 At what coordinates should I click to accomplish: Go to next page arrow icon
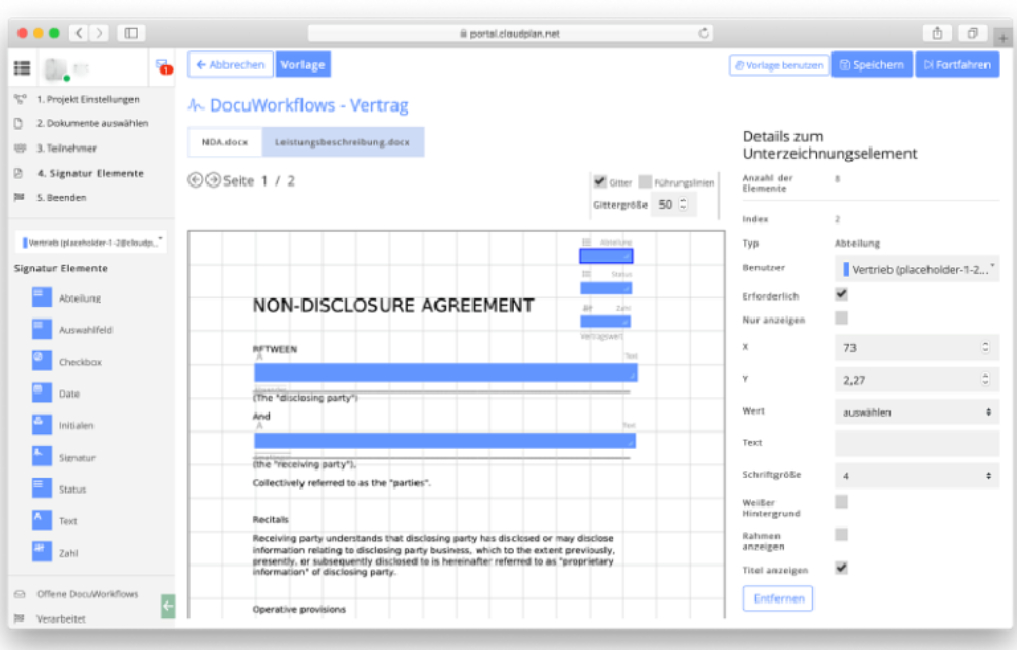click(x=213, y=180)
